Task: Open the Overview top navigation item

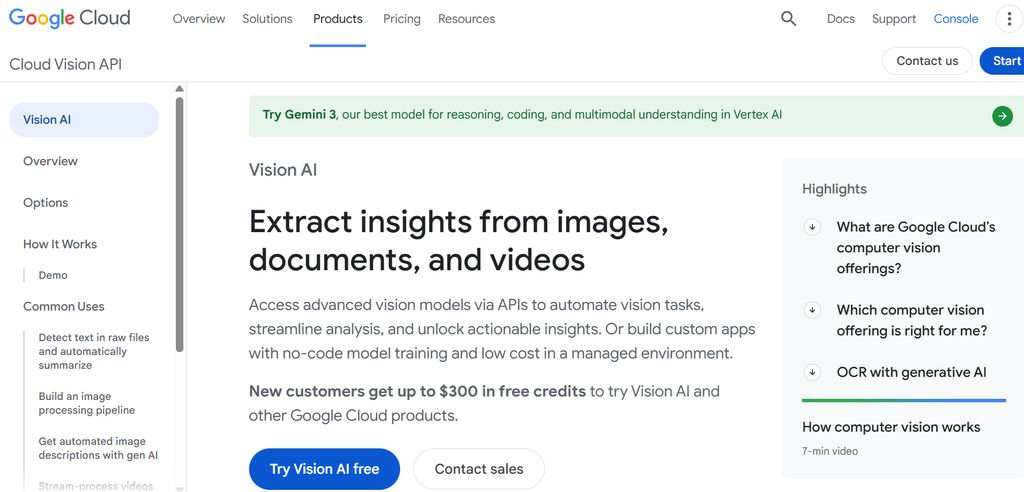Action: 199,19
